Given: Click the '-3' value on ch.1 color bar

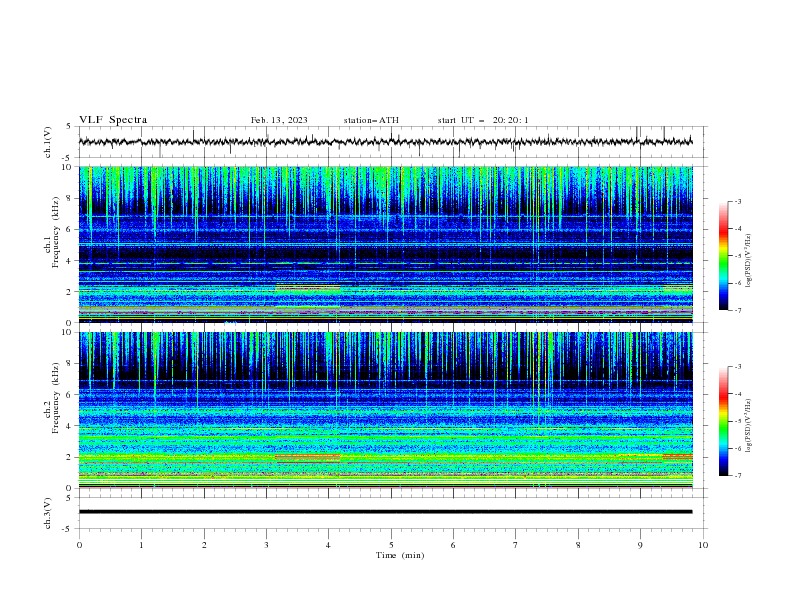Looking at the screenshot, I should pos(737,201).
